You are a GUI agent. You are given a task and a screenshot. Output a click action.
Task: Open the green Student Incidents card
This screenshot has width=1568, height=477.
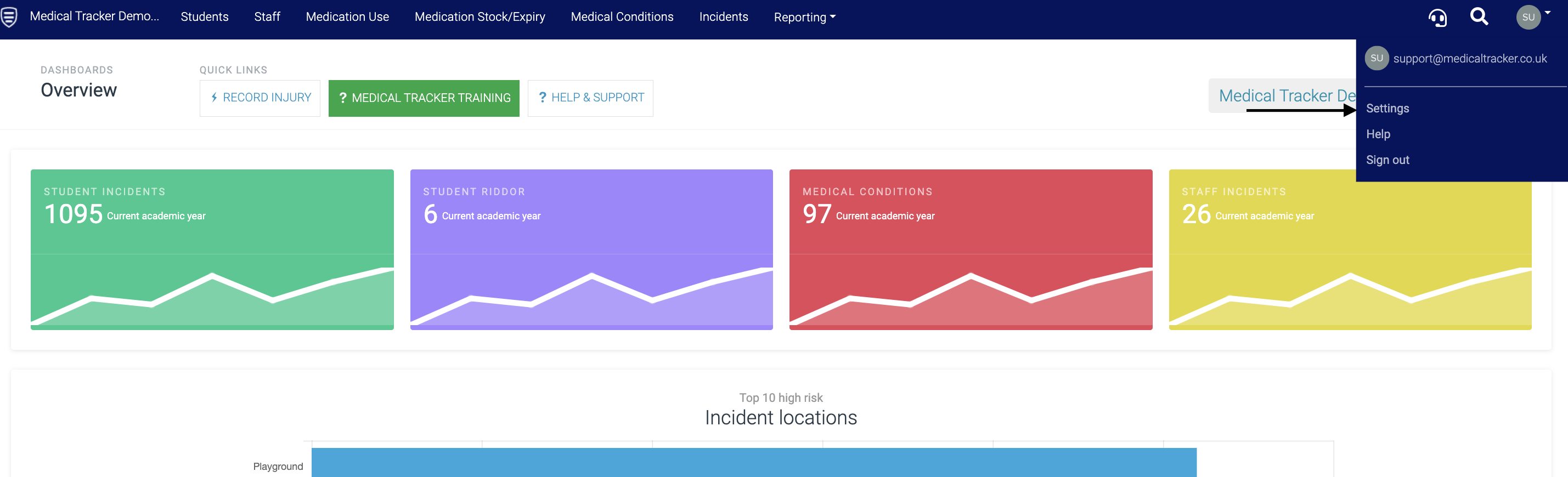212,249
